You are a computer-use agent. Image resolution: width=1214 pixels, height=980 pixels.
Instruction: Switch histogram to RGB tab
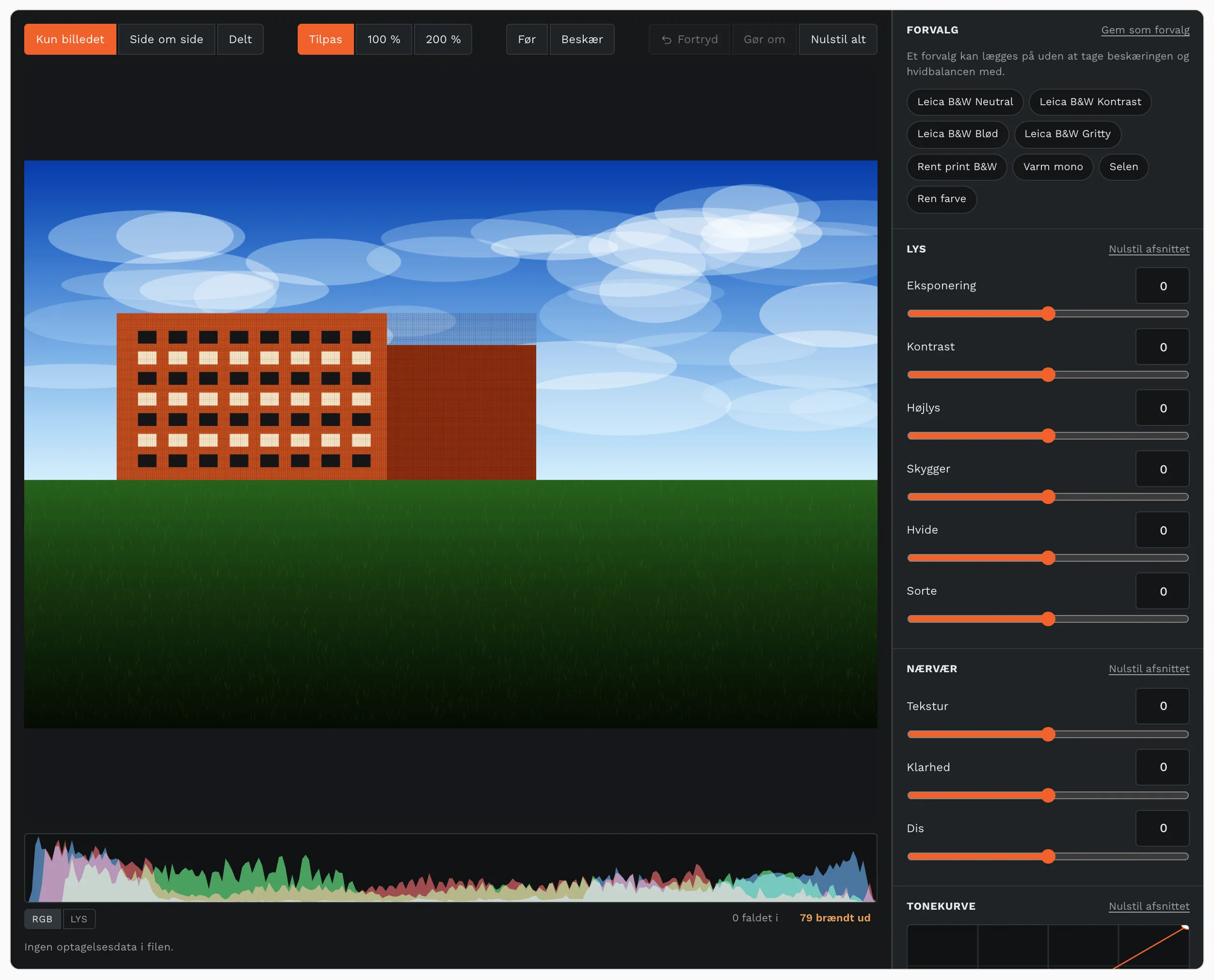42,919
